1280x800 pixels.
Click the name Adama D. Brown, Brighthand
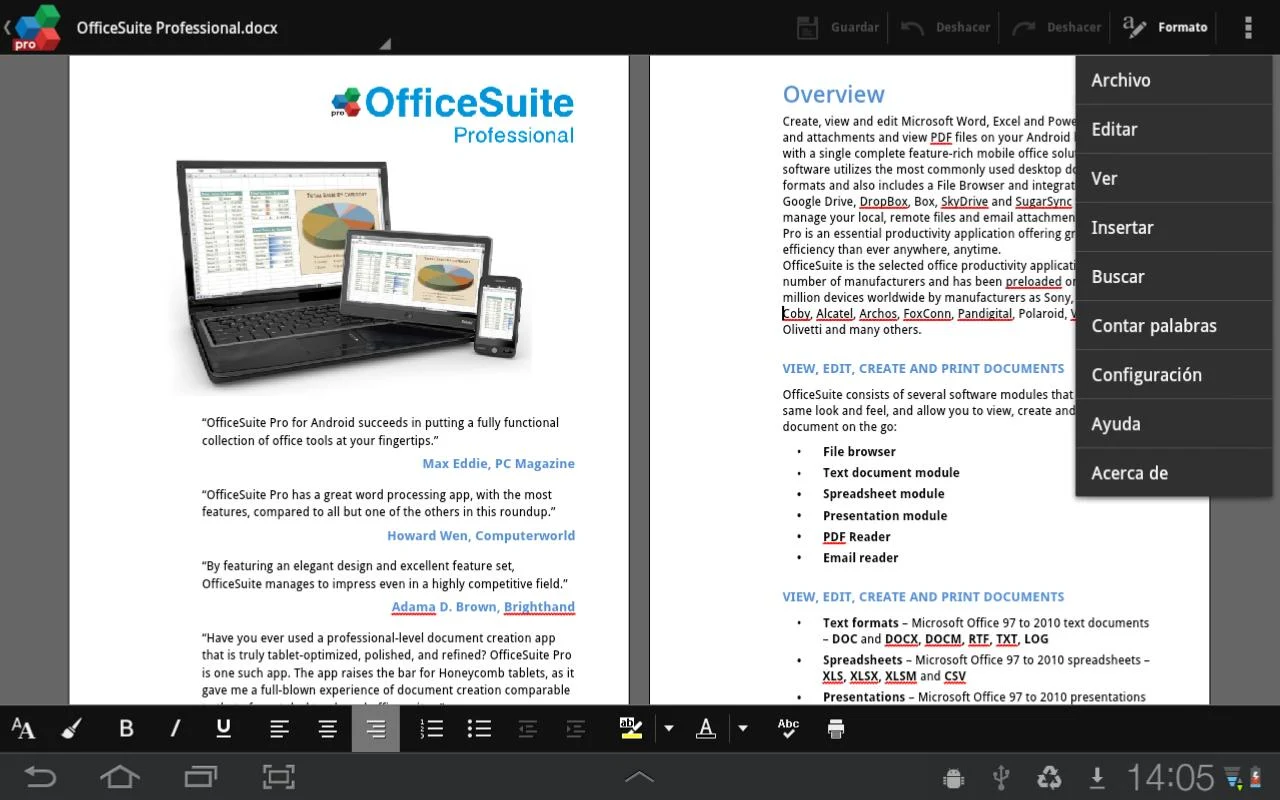point(483,606)
